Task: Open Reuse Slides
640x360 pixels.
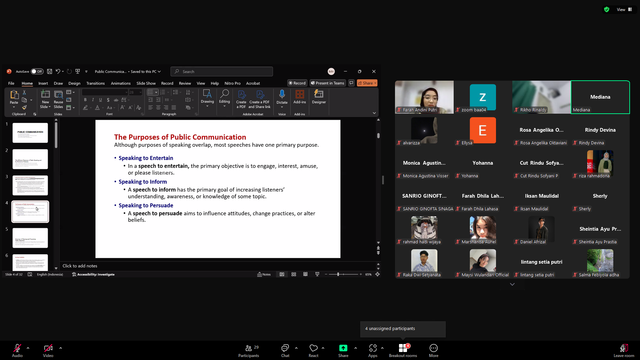Action: point(58,99)
